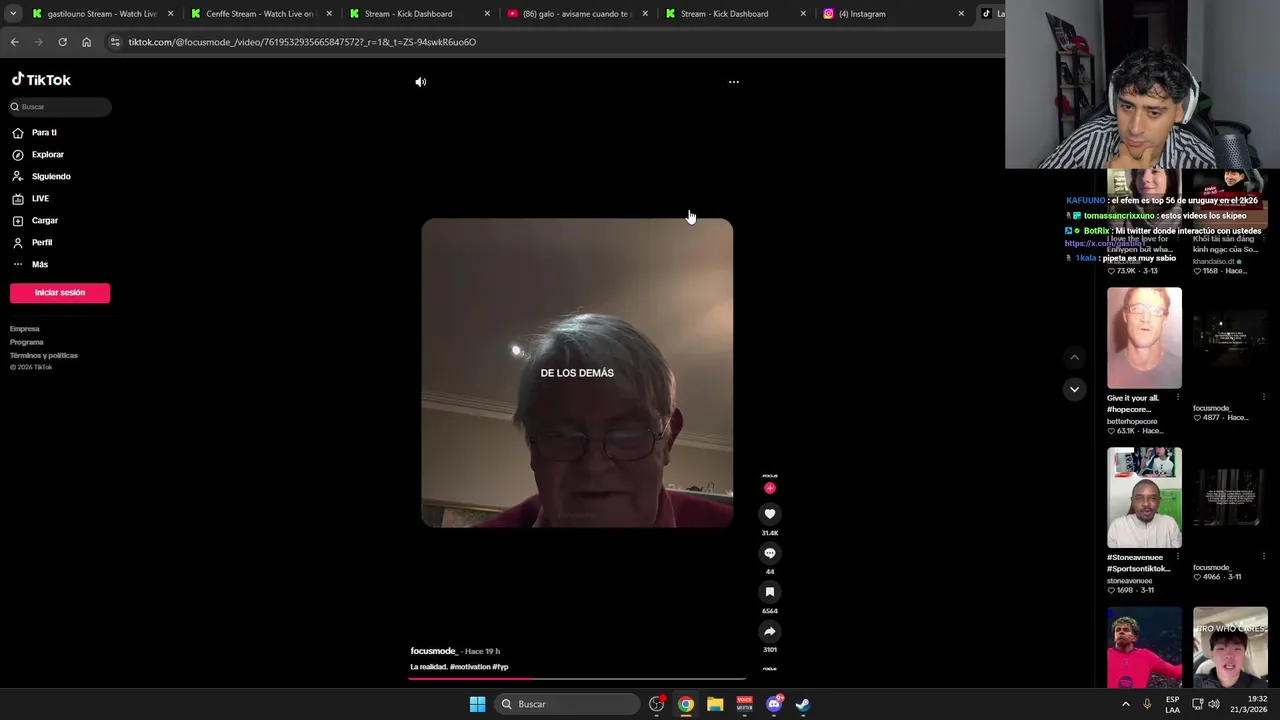
Task: Click the #fyp hashtag
Action: click(500, 667)
